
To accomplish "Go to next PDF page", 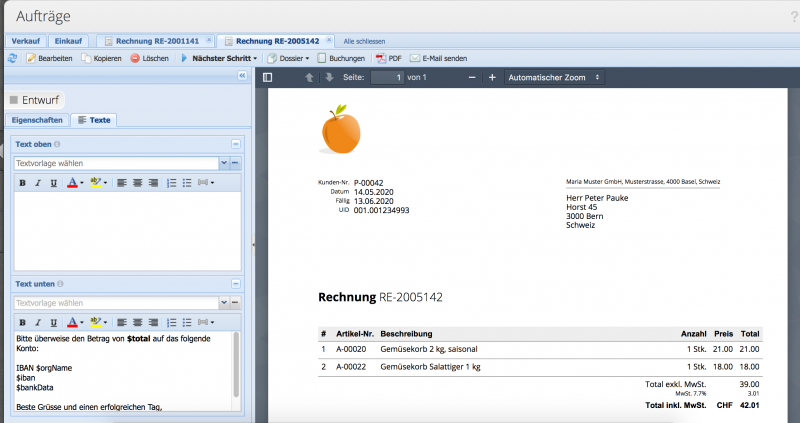I will (329, 78).
